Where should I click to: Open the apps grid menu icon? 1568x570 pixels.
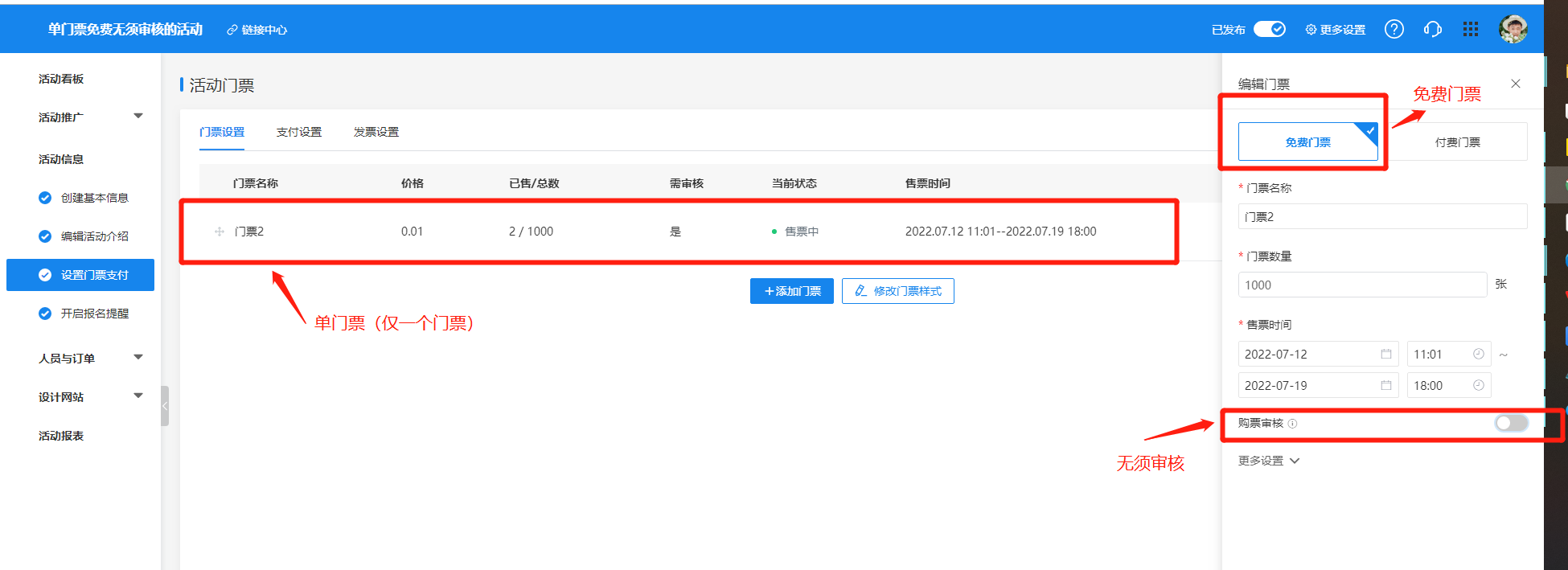click(1470, 29)
